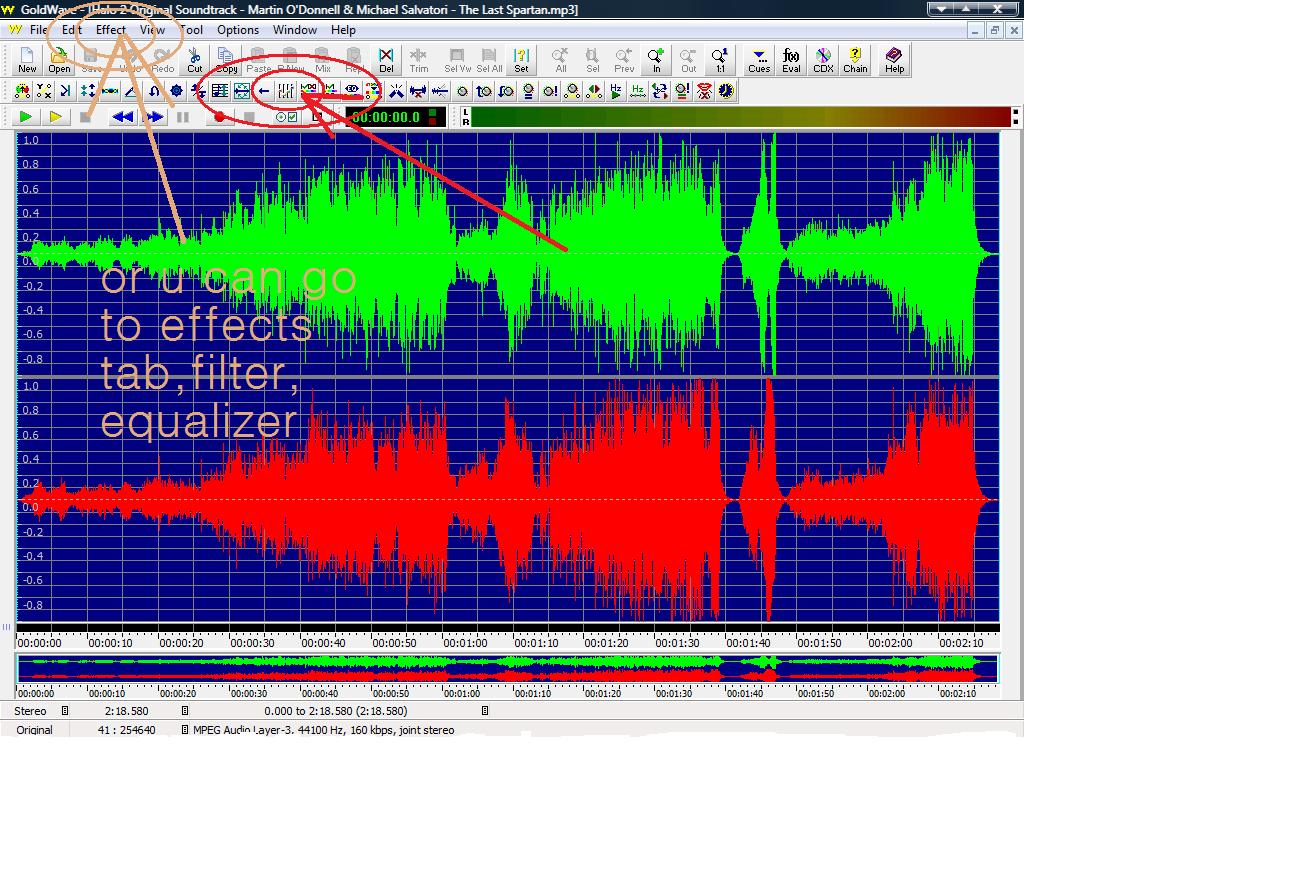Open the Cues points button
This screenshot has width=1303, height=891.
pyautogui.click(x=759, y=61)
